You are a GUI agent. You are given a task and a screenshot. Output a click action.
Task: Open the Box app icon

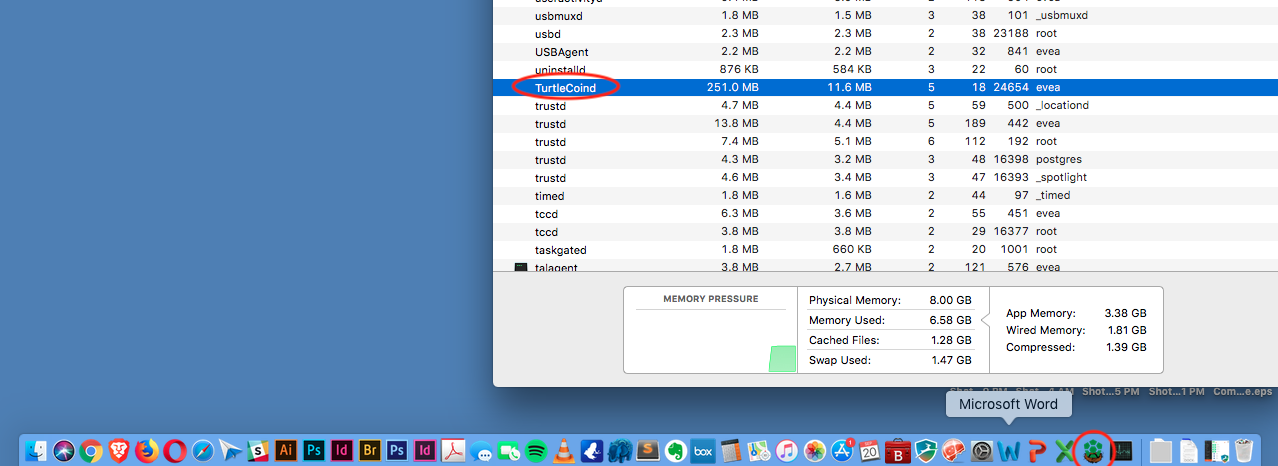[x=703, y=450]
